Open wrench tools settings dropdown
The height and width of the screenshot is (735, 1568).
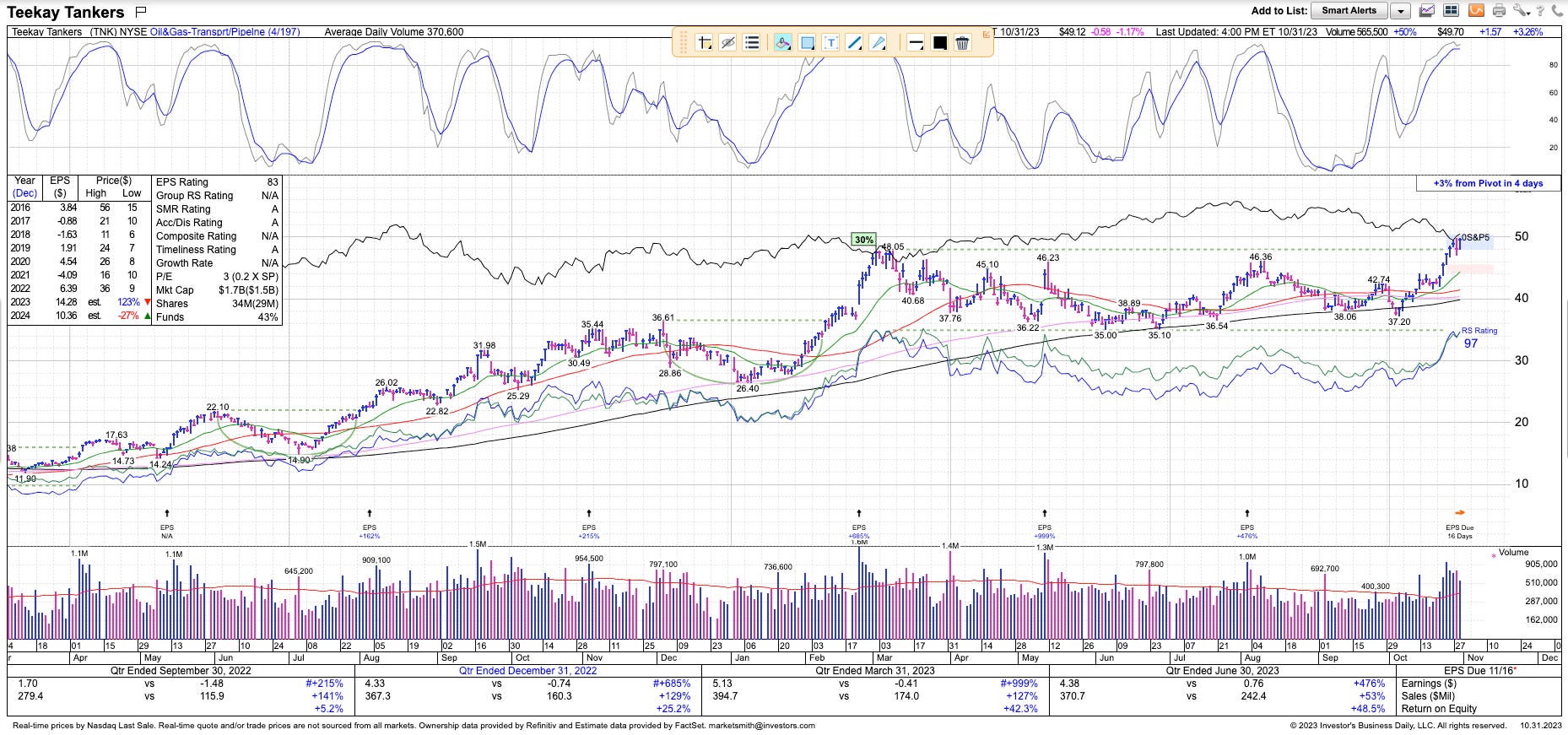1522,11
